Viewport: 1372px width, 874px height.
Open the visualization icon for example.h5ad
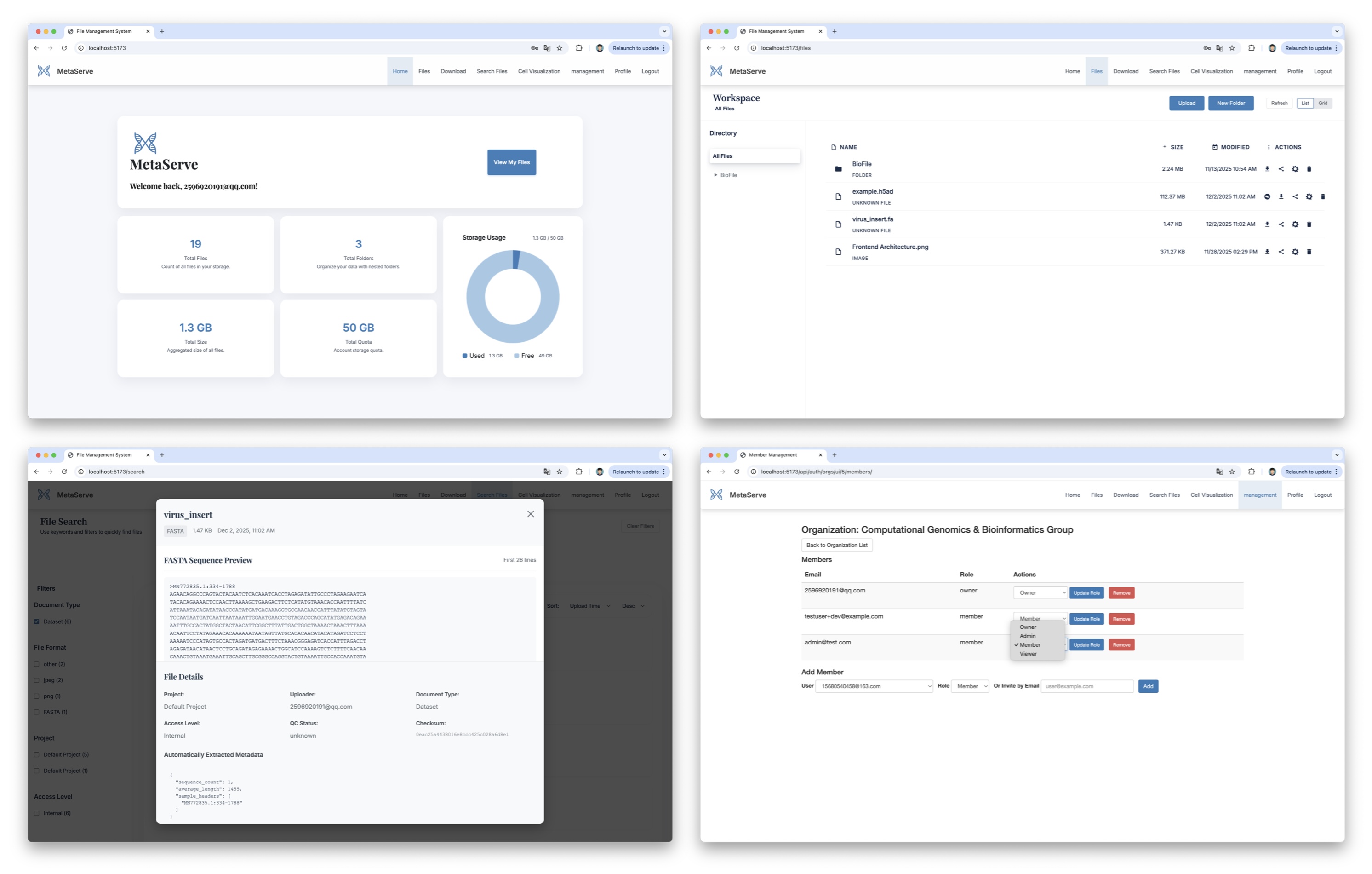[1267, 197]
